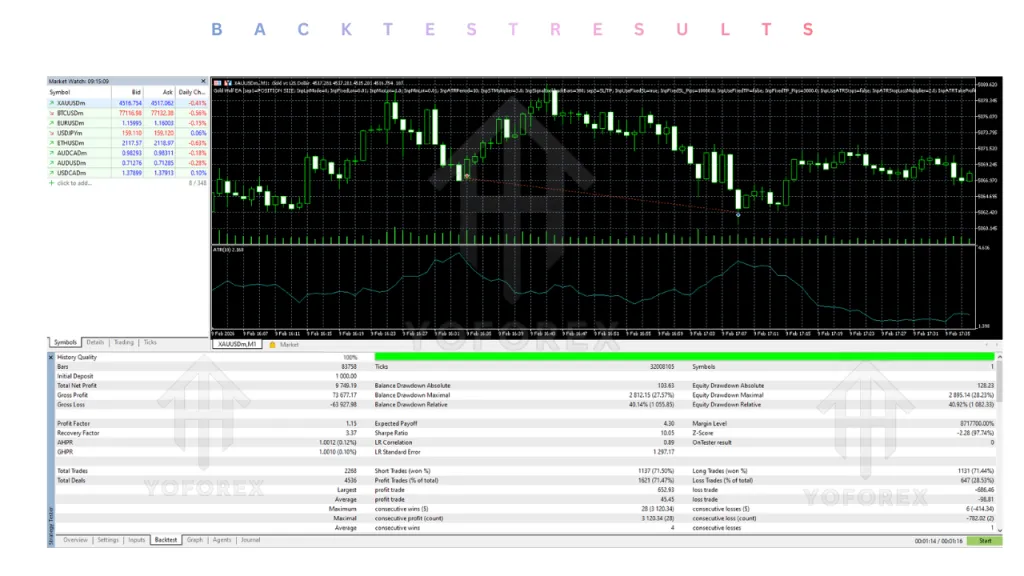Viewport: 1024px width, 576px height.
Task: Click the Z-Score label
Action: click(703, 433)
